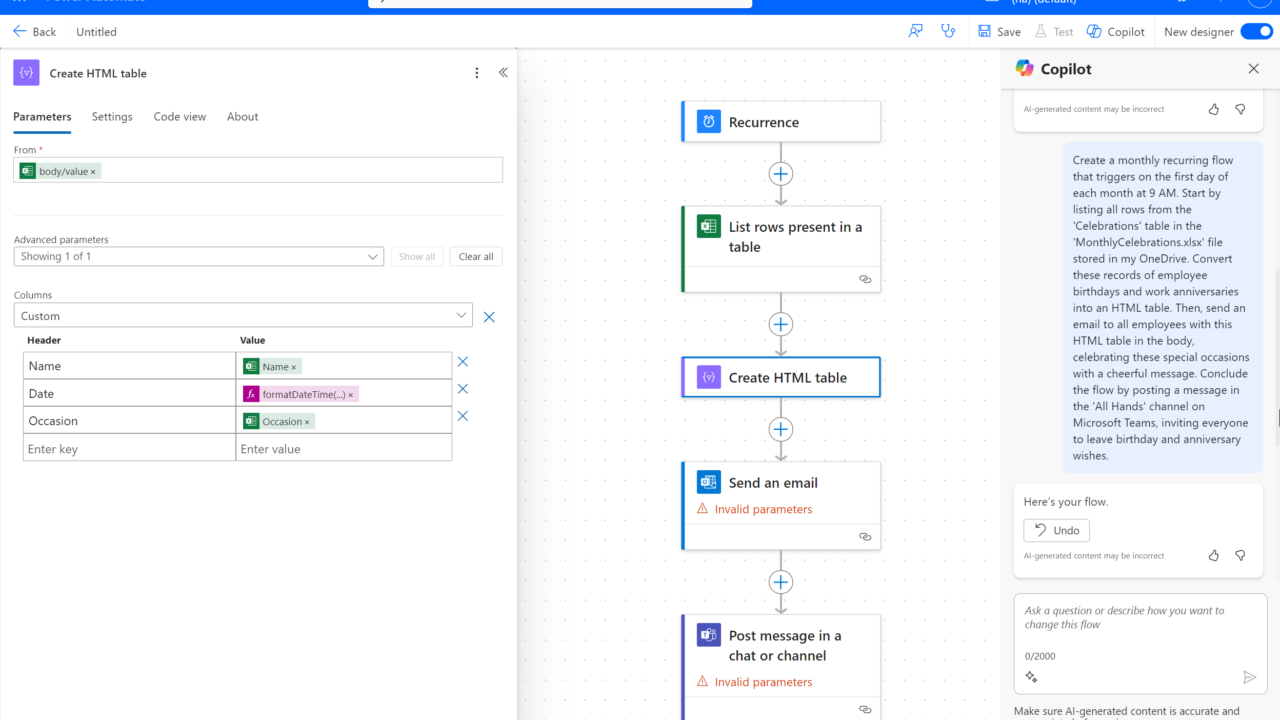Open more options for Create HTML table
The image size is (1280, 720).
(x=477, y=73)
